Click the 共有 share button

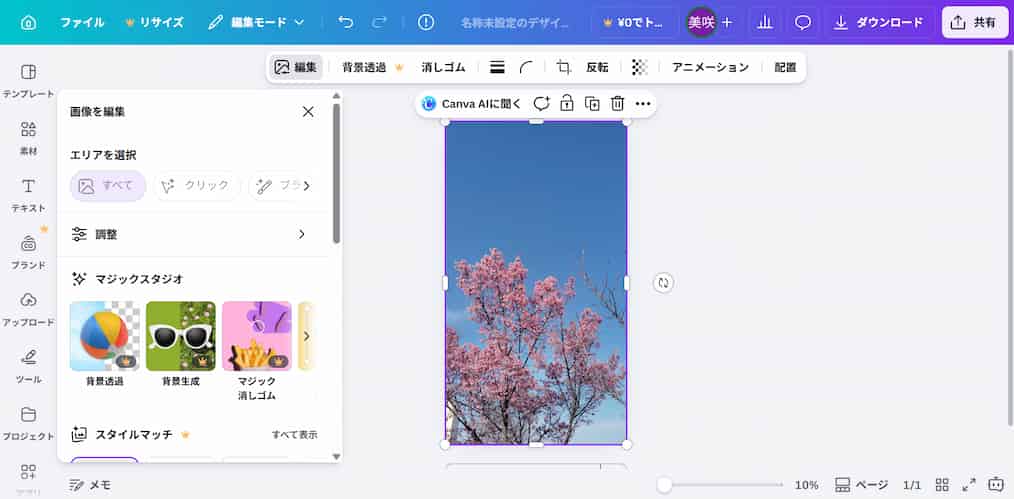975,23
